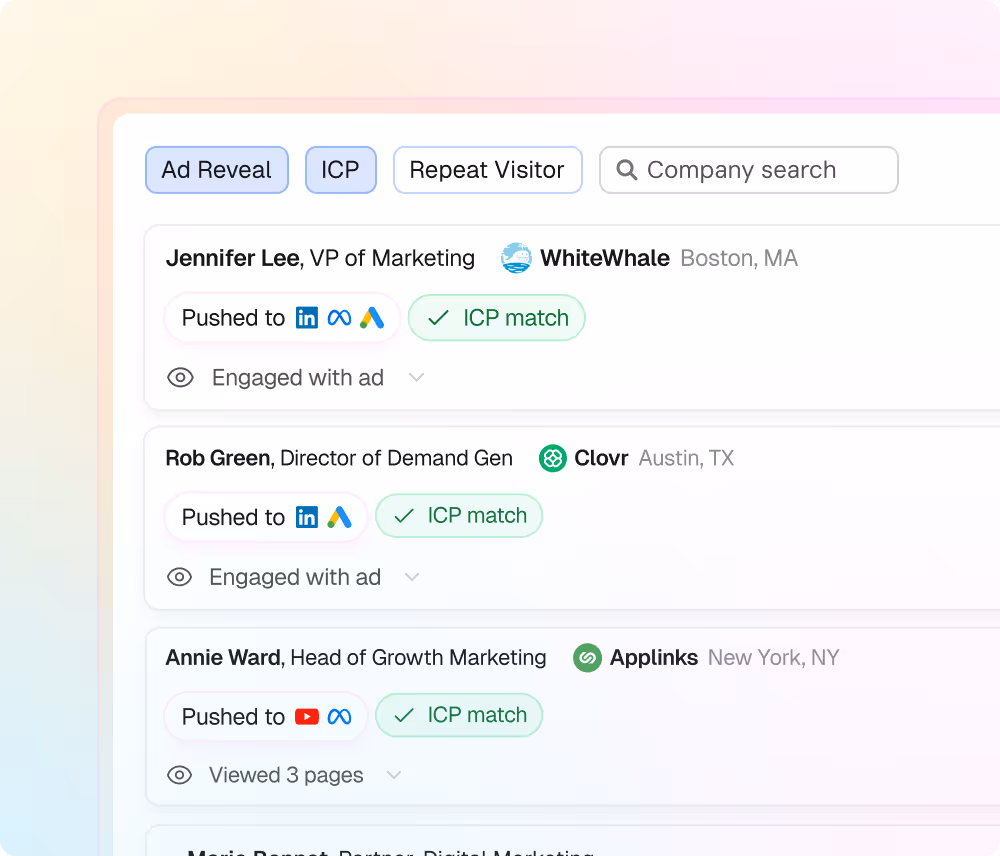Viewport: 1000px width, 856px height.
Task: Click the Clovr company logo
Action: tap(553, 458)
